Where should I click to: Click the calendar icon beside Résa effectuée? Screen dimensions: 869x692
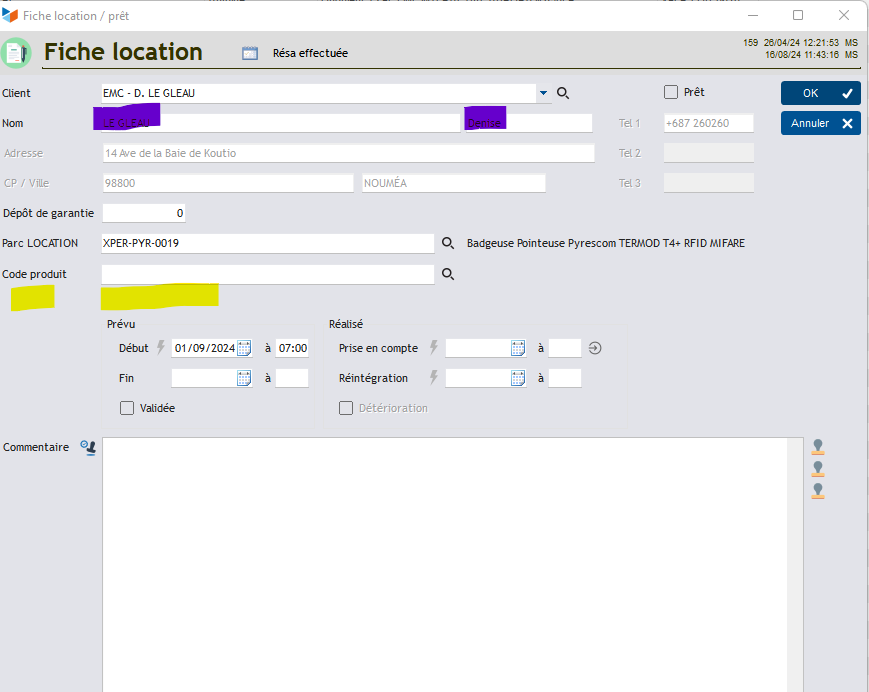coord(250,53)
